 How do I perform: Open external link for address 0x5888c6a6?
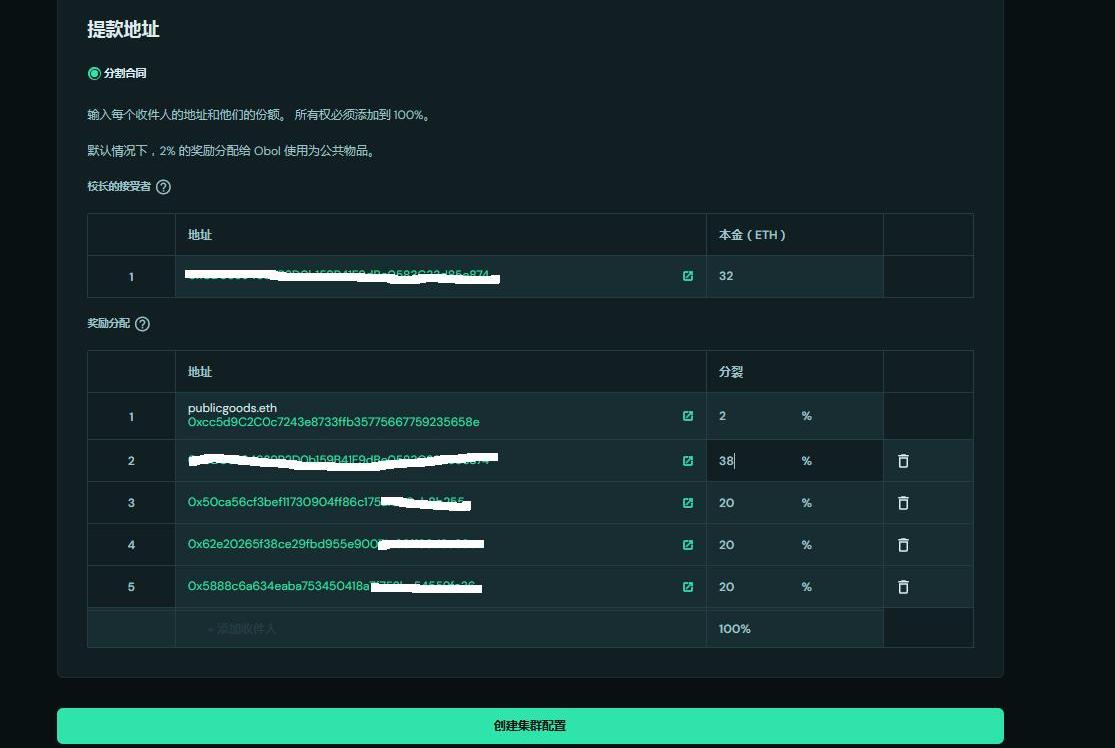[x=688, y=587]
